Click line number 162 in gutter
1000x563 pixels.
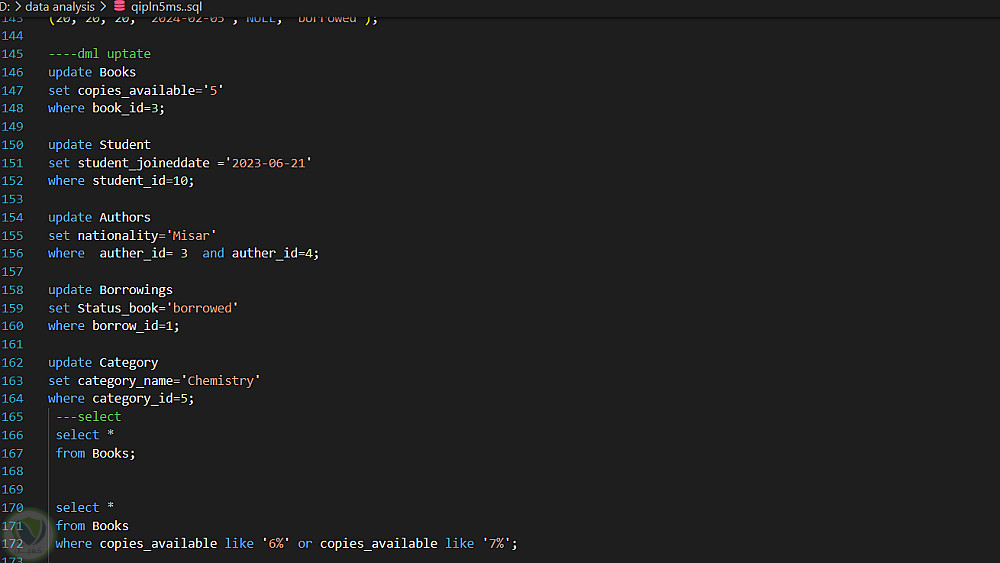[12, 362]
